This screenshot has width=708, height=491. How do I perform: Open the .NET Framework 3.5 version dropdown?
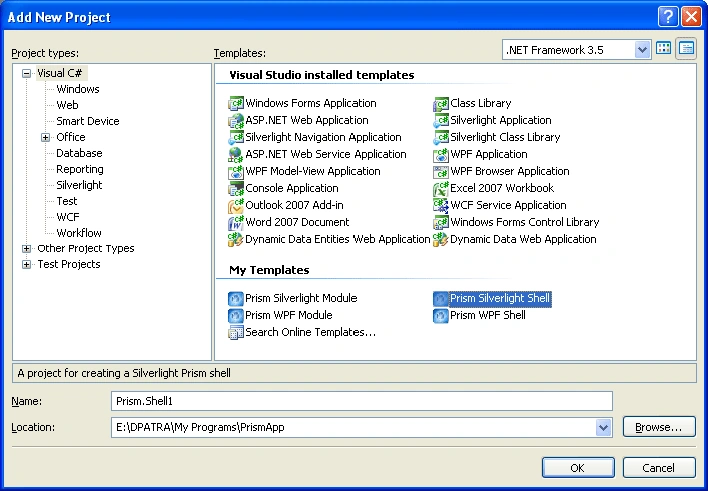[x=642, y=49]
